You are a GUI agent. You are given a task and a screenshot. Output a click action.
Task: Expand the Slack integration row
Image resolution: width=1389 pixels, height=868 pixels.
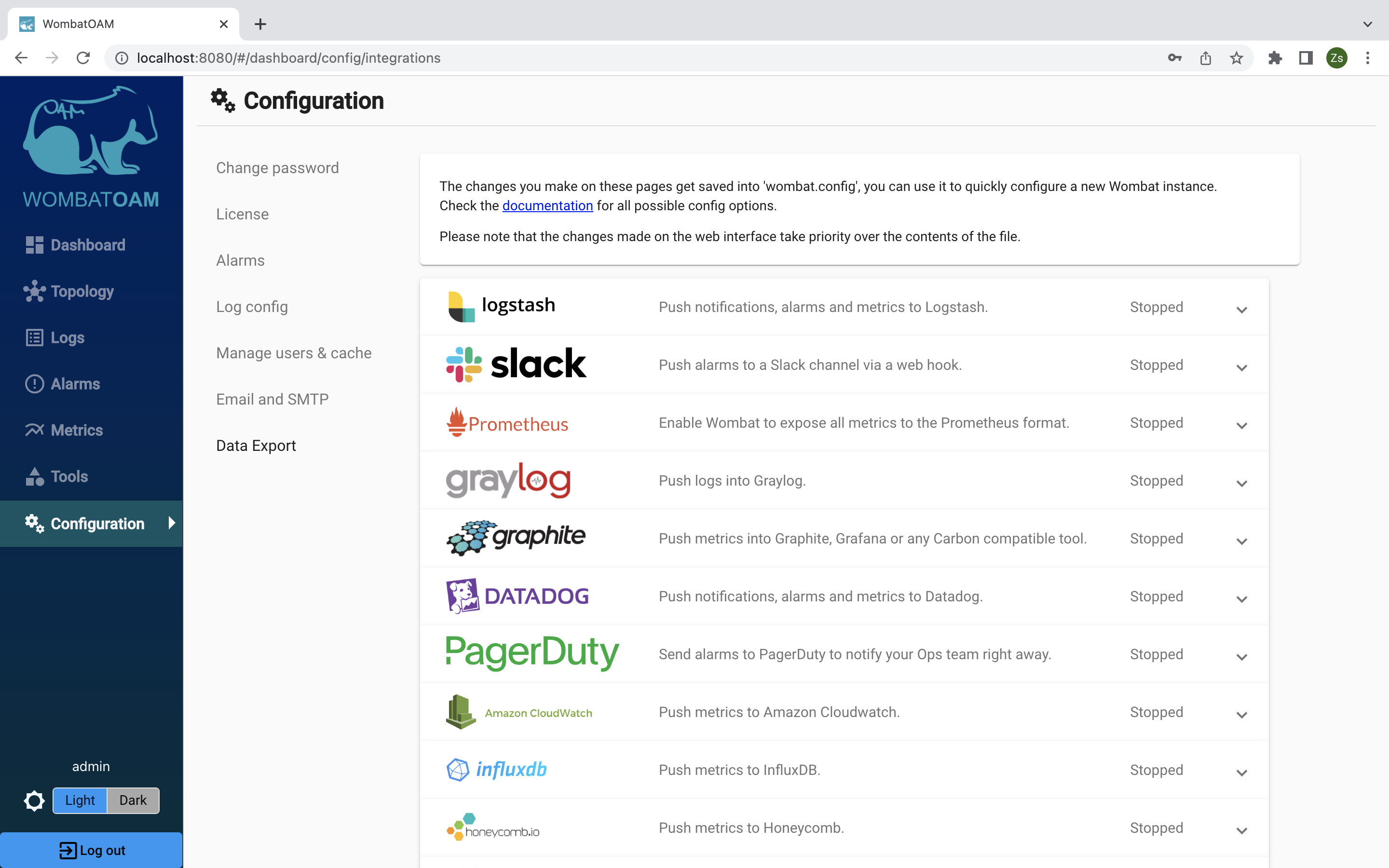1241,367
